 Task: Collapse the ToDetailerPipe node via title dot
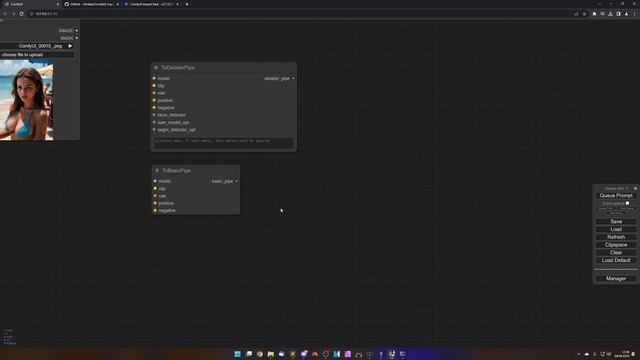point(156,67)
